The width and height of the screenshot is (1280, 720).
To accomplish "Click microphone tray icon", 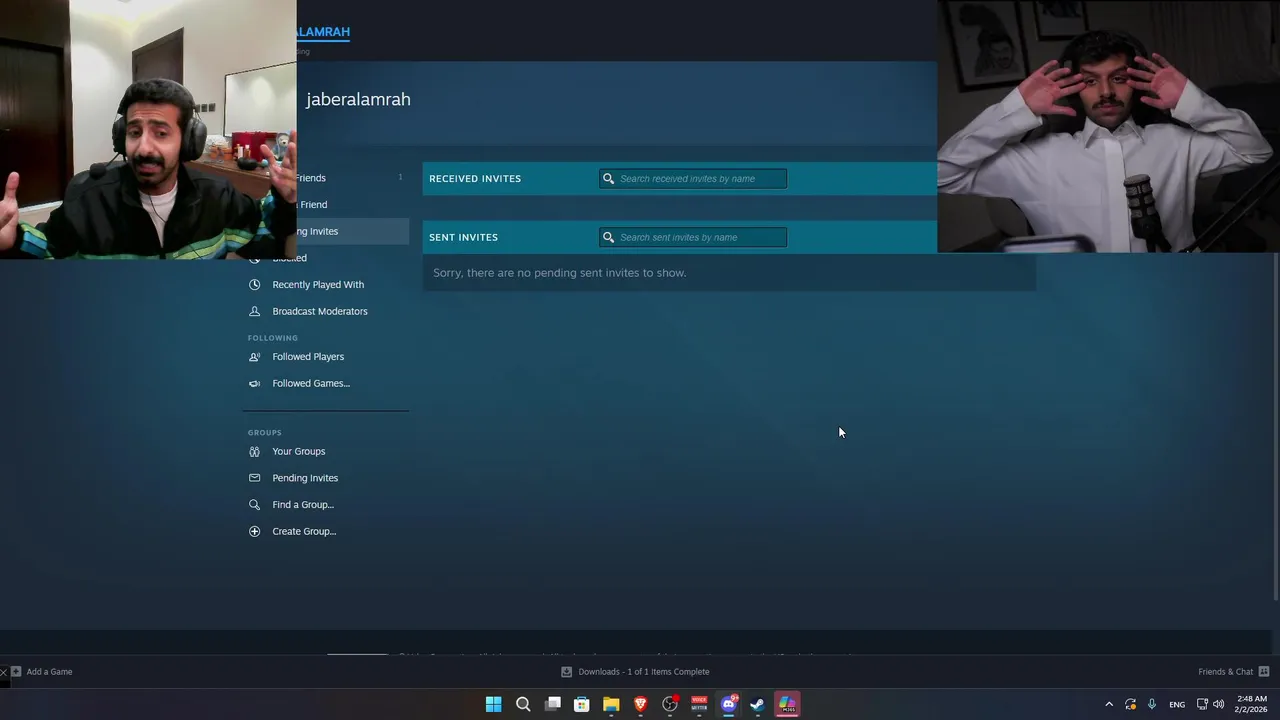I will (1152, 704).
